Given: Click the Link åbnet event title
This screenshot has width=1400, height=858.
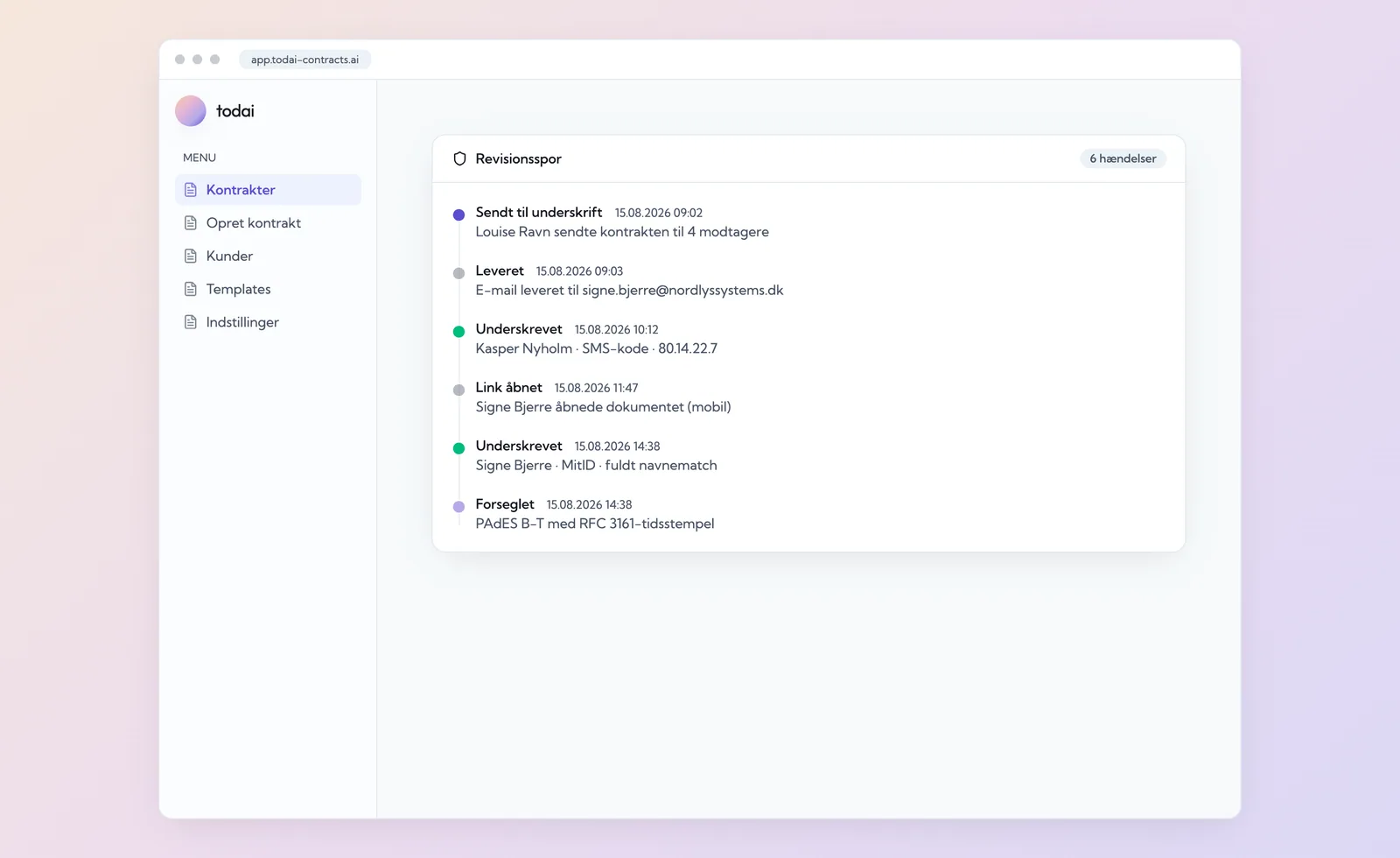Looking at the screenshot, I should coord(508,387).
